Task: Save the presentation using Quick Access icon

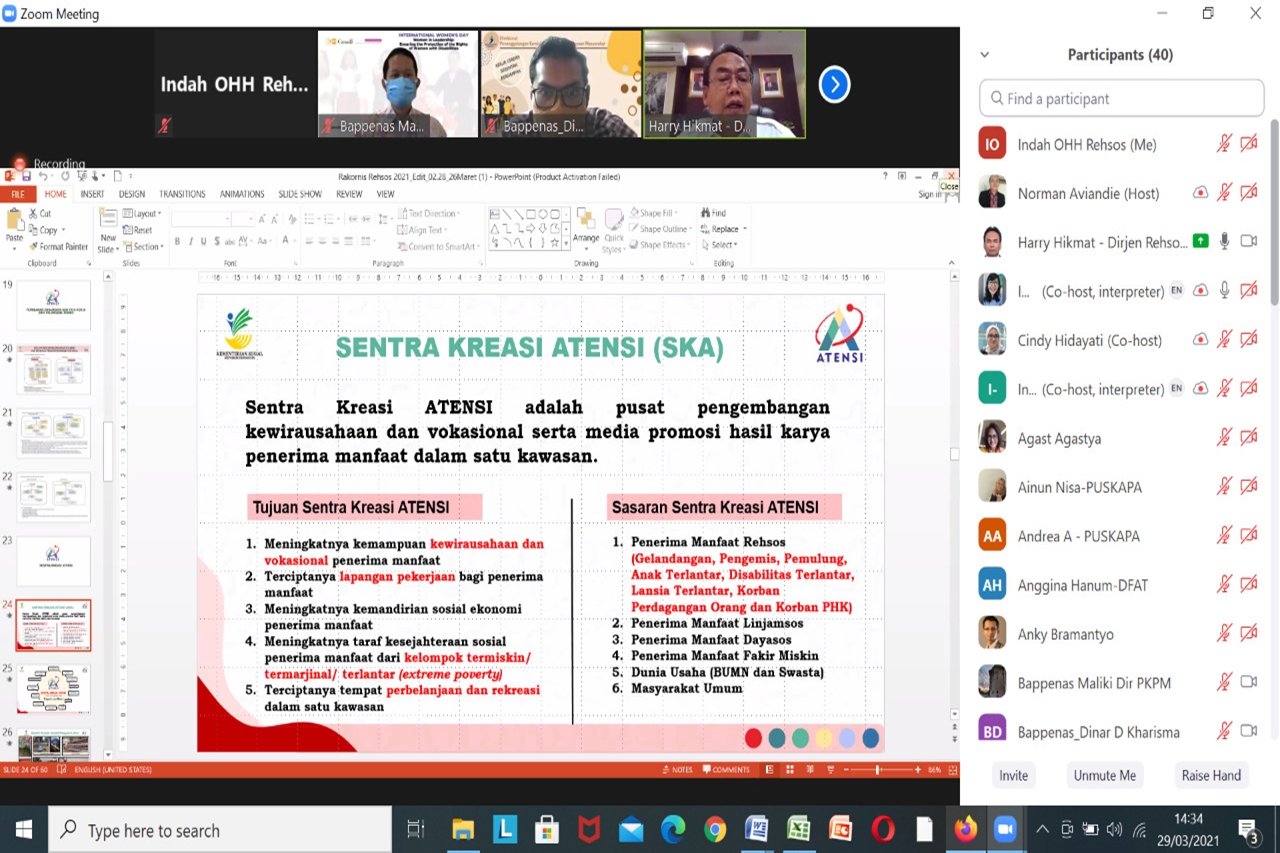Action: click(28, 176)
